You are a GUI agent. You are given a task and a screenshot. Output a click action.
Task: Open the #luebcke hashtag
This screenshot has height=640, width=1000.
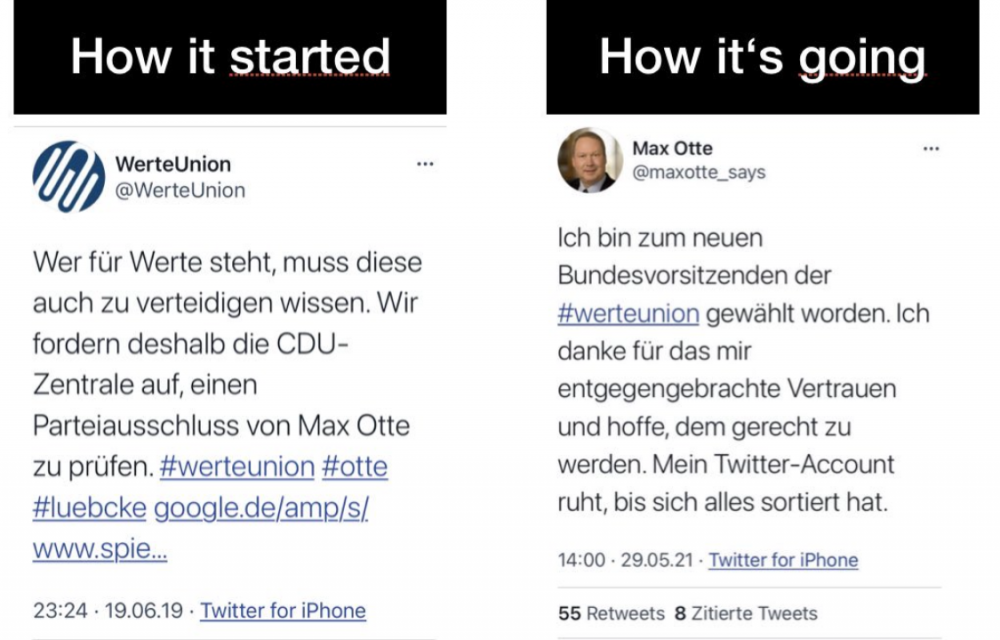(90, 508)
